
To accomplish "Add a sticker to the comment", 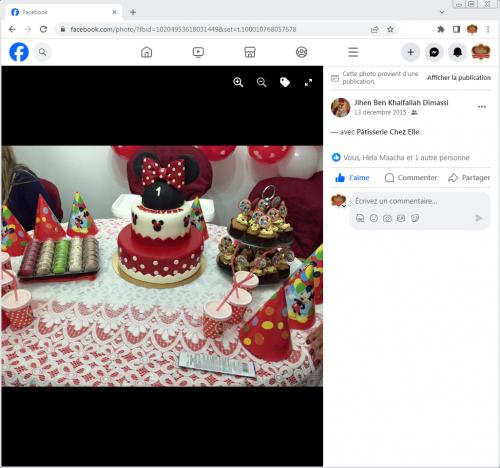I will point(415,218).
